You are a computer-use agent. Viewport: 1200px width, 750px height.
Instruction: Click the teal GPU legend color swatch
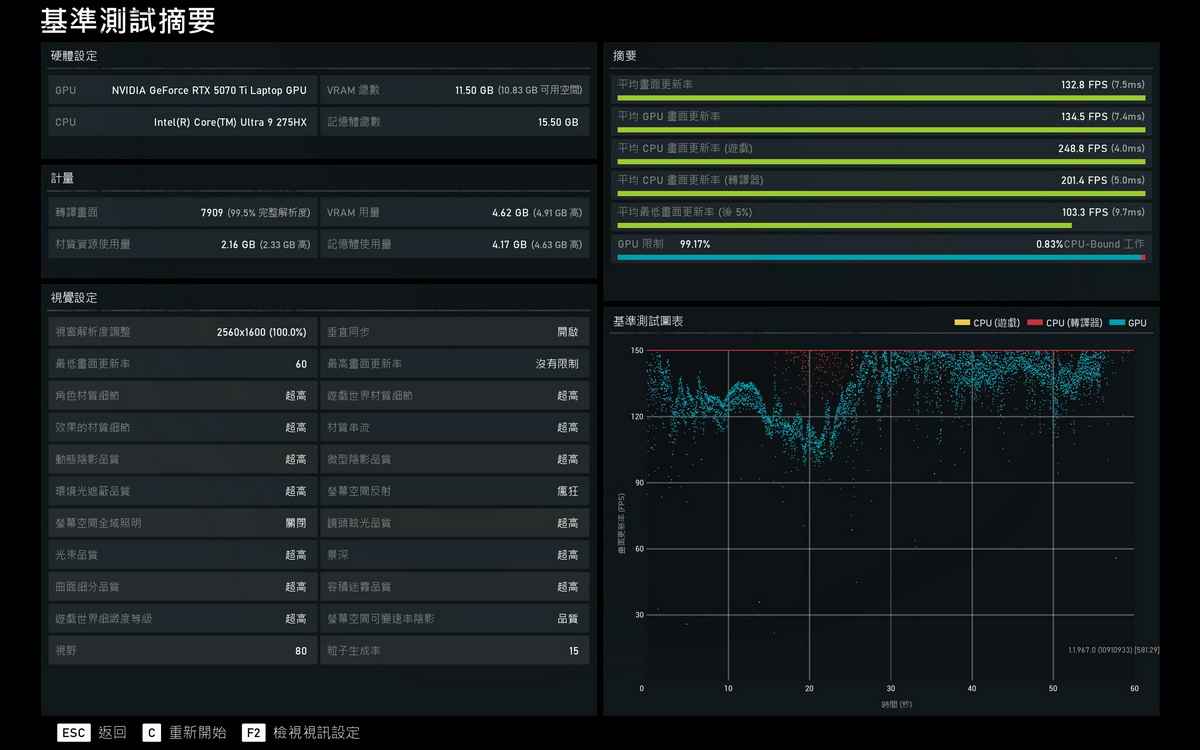(1116, 323)
